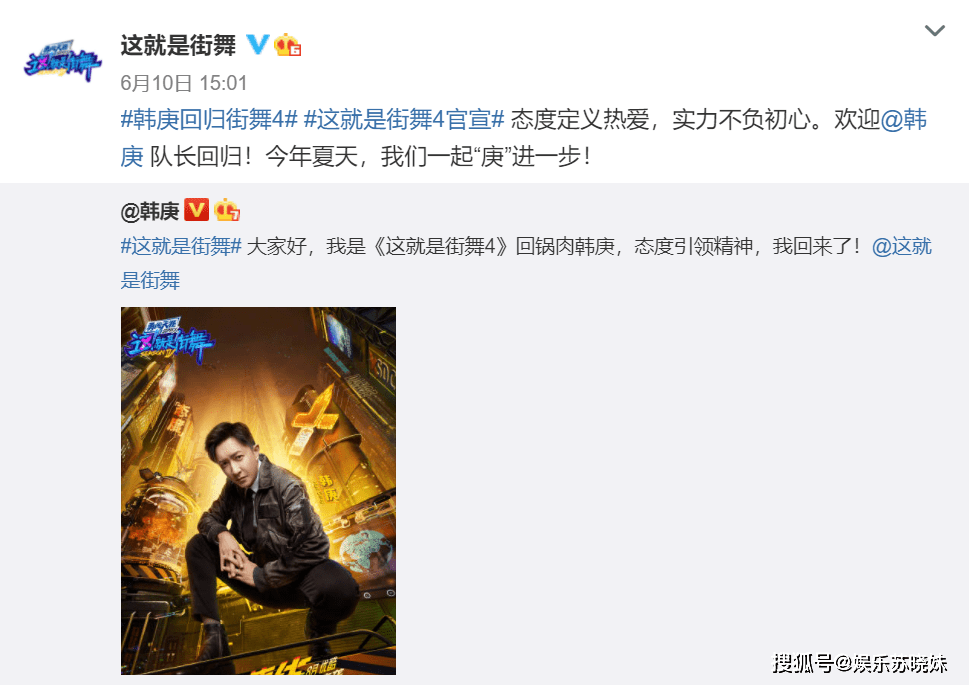Open hashtag #这就是街舞# in the repost

click(180, 246)
